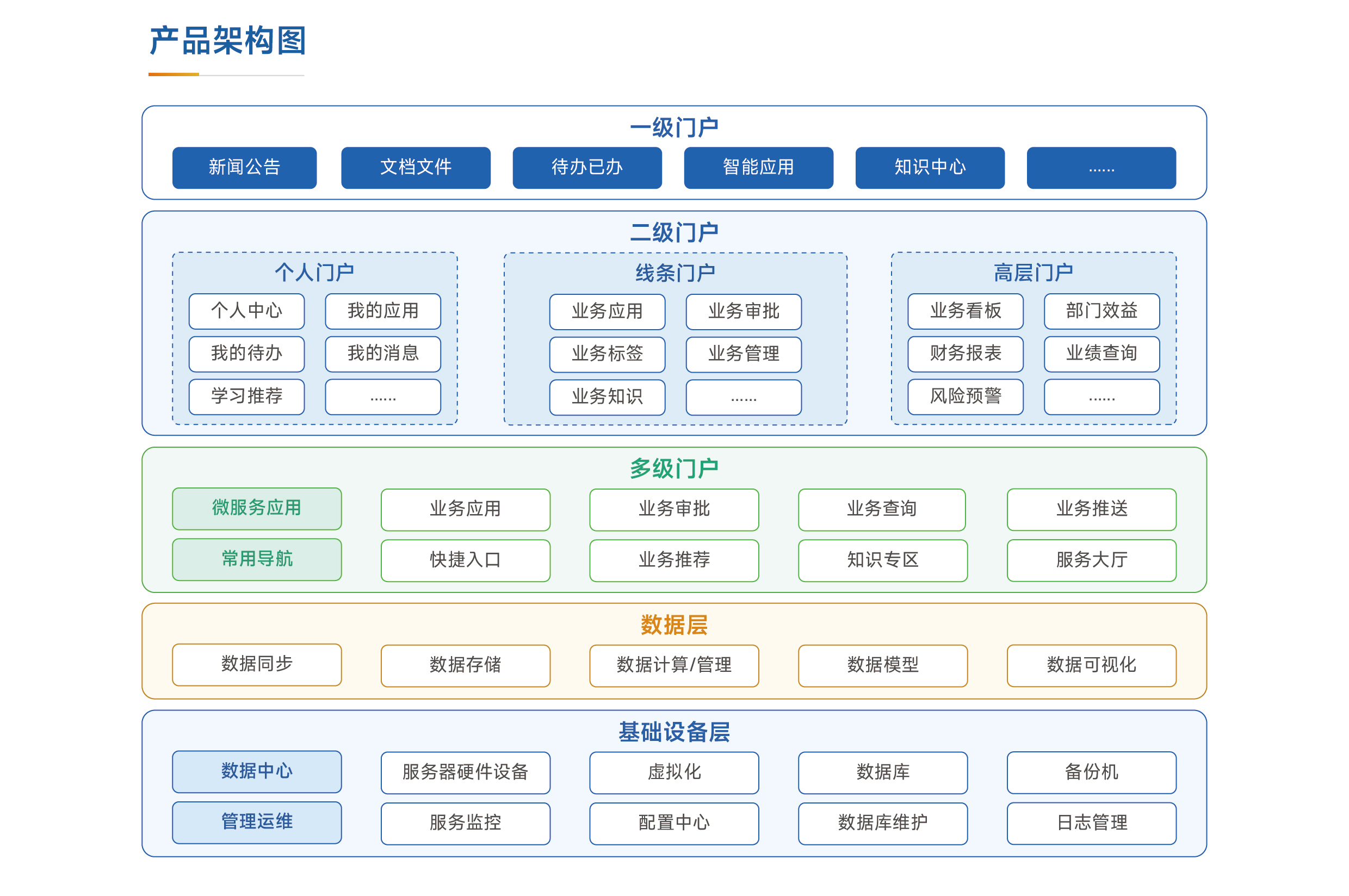
Task: Select the 文档文件 block
Action: (x=416, y=168)
